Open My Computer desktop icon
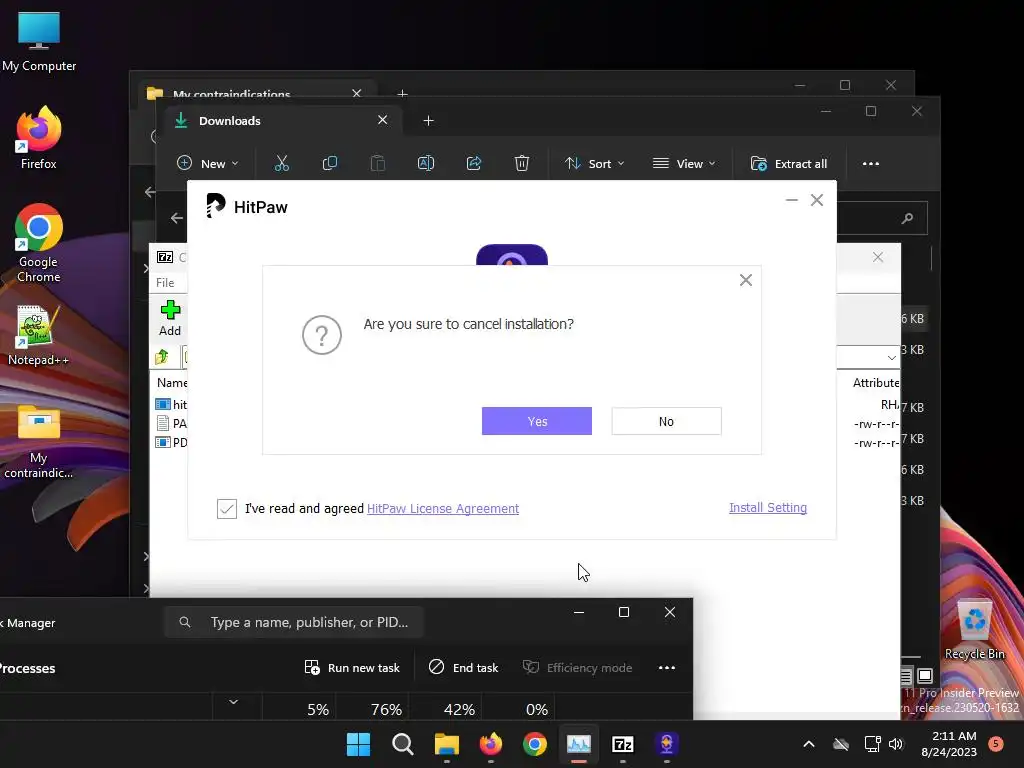 click(39, 41)
